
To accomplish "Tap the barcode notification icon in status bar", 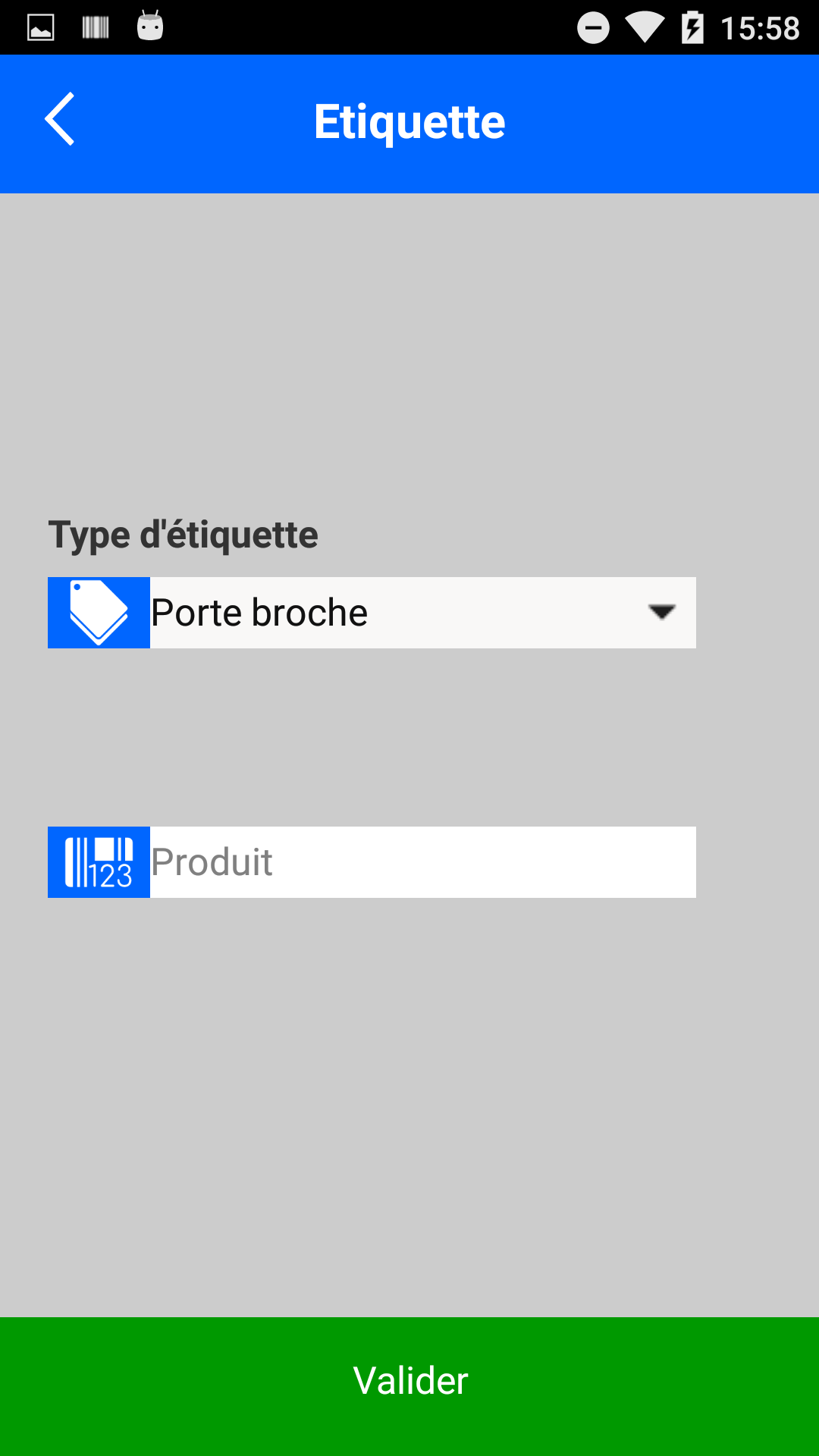I will 96,28.
